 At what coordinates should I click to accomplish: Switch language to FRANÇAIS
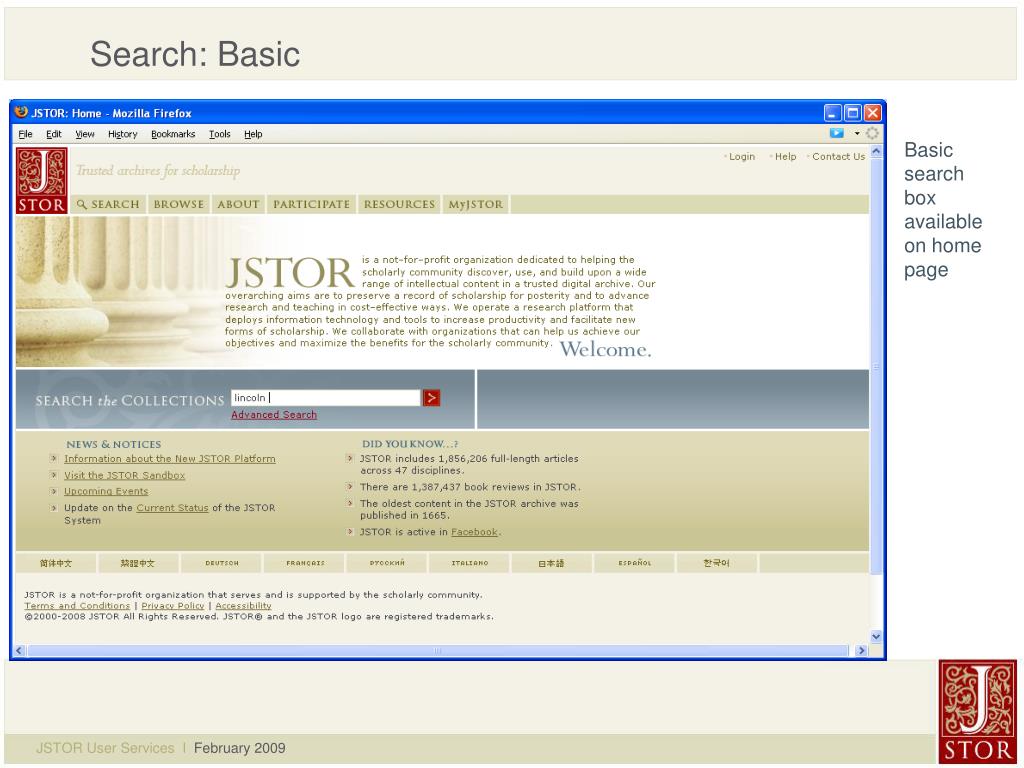pos(305,563)
